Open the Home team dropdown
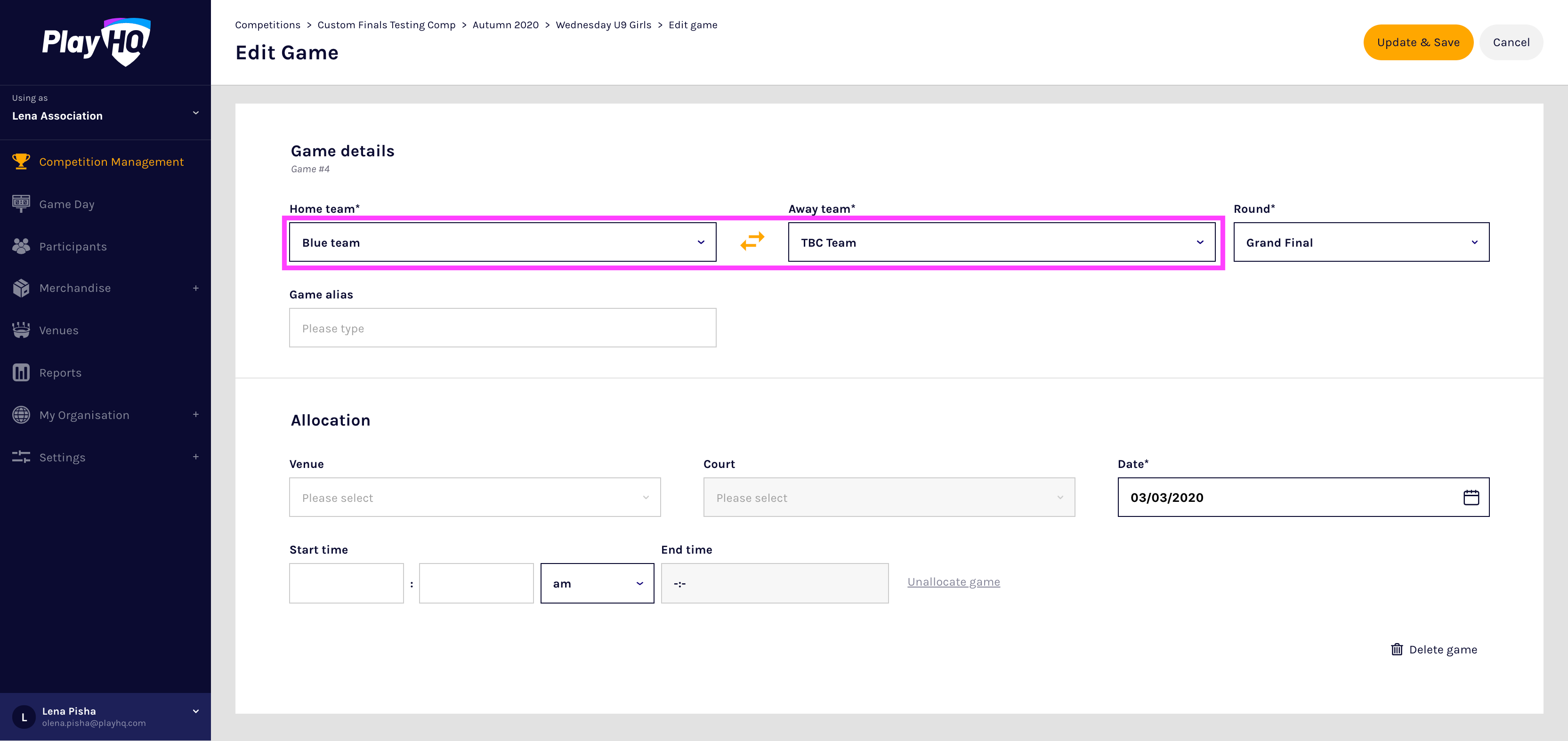 tap(502, 242)
